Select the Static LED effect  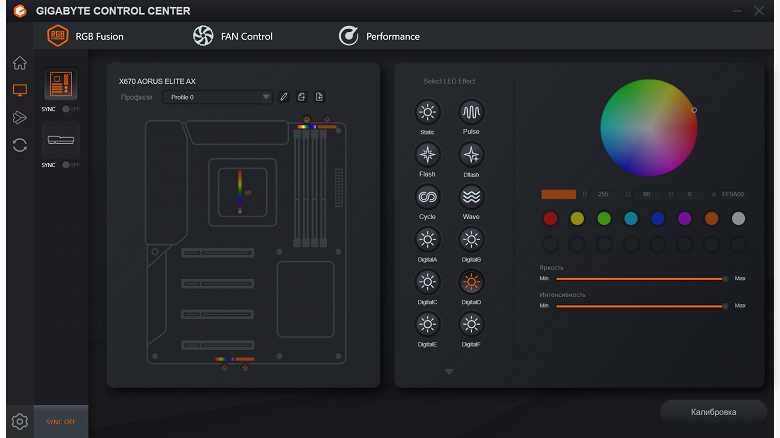pos(427,112)
